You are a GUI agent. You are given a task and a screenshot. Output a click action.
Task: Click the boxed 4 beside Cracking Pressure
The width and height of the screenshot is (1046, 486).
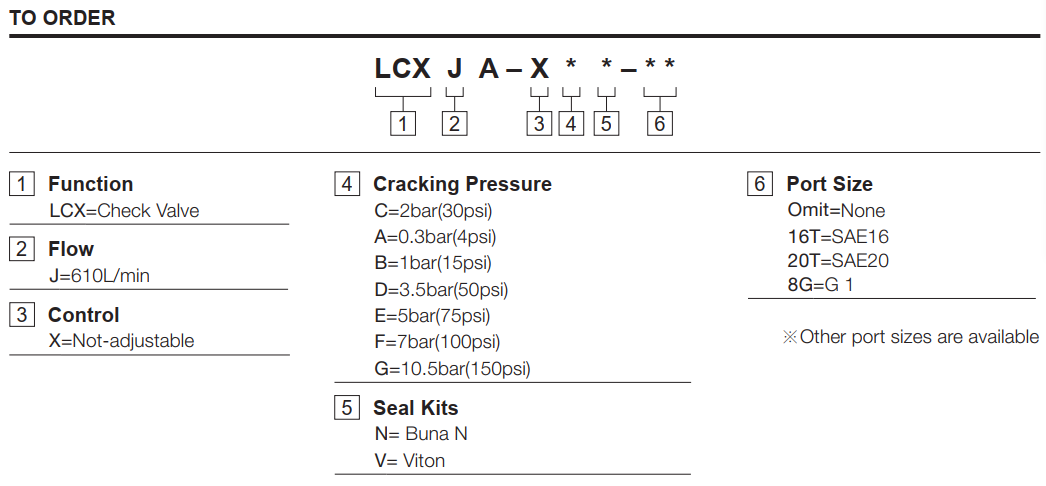(x=347, y=183)
